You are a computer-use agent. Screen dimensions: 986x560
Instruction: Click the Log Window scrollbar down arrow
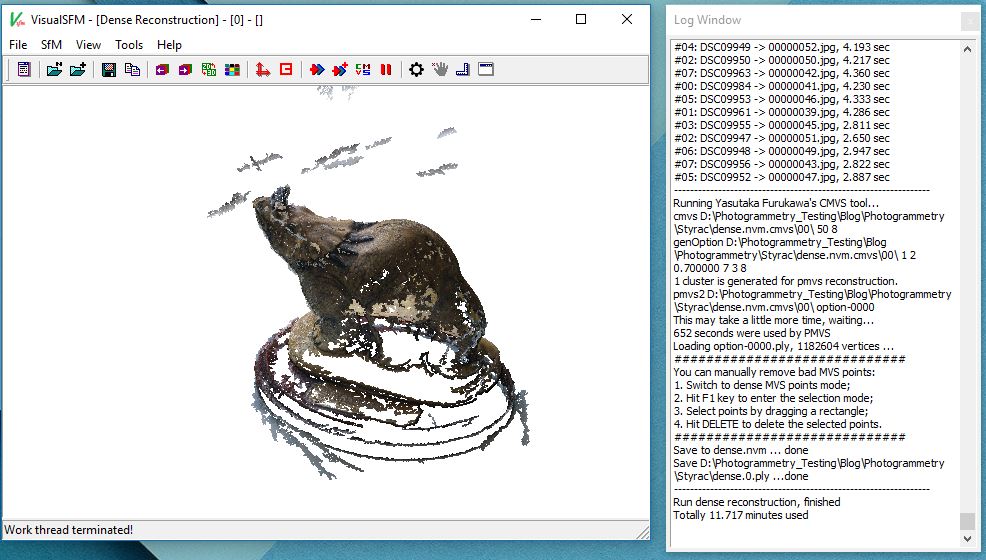(967, 540)
